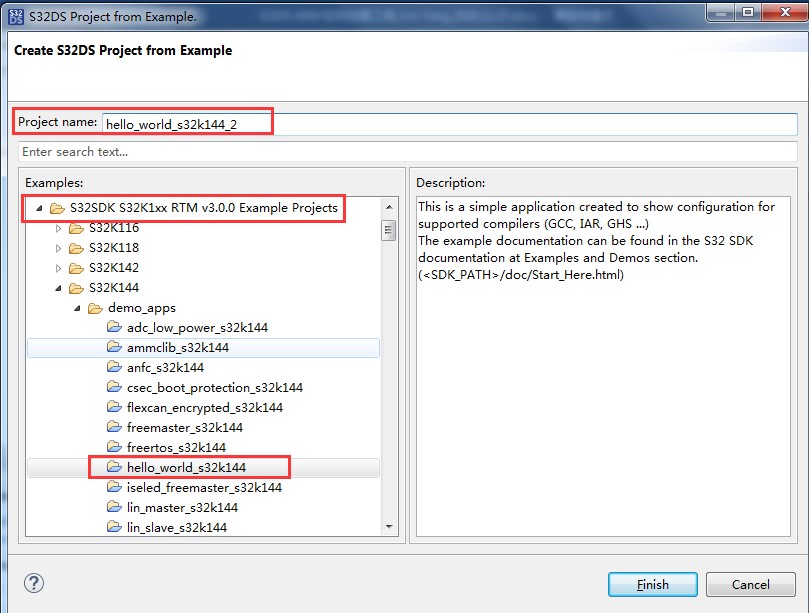Select lin_slave_s32k144 example
The width and height of the screenshot is (809, 613).
(x=177, y=527)
